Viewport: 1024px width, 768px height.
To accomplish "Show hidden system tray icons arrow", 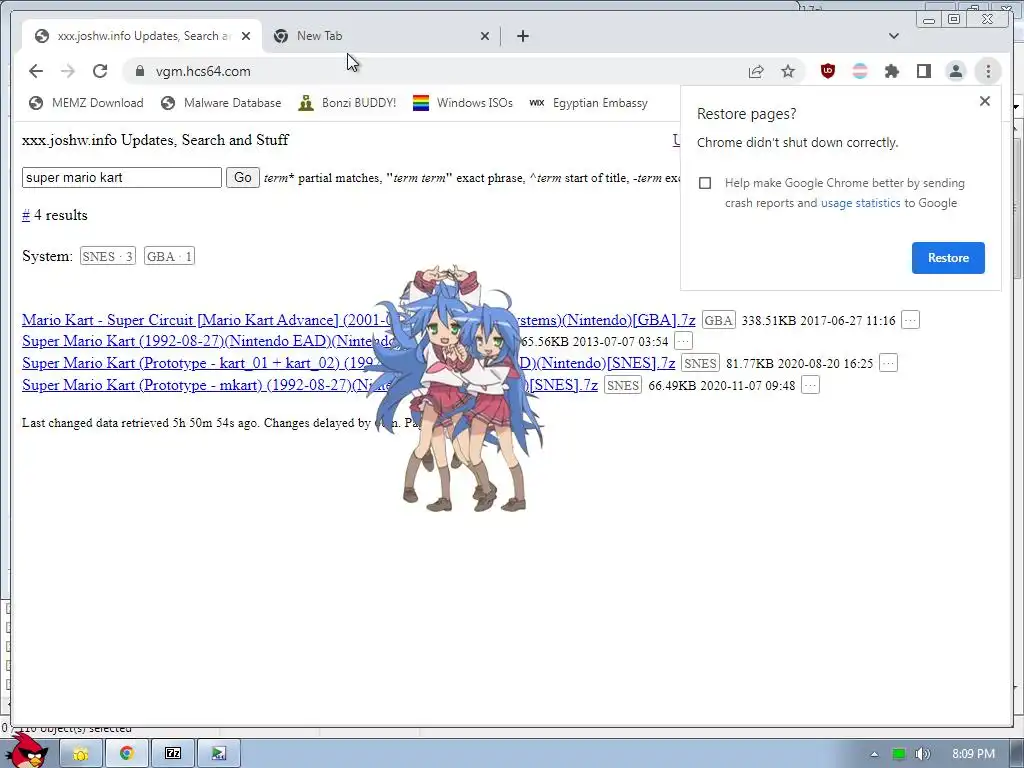I will point(874,754).
